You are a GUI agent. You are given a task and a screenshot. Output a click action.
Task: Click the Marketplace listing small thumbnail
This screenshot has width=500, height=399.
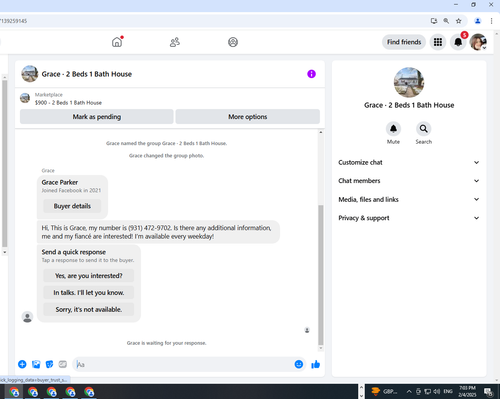pyautogui.click(x=25, y=98)
